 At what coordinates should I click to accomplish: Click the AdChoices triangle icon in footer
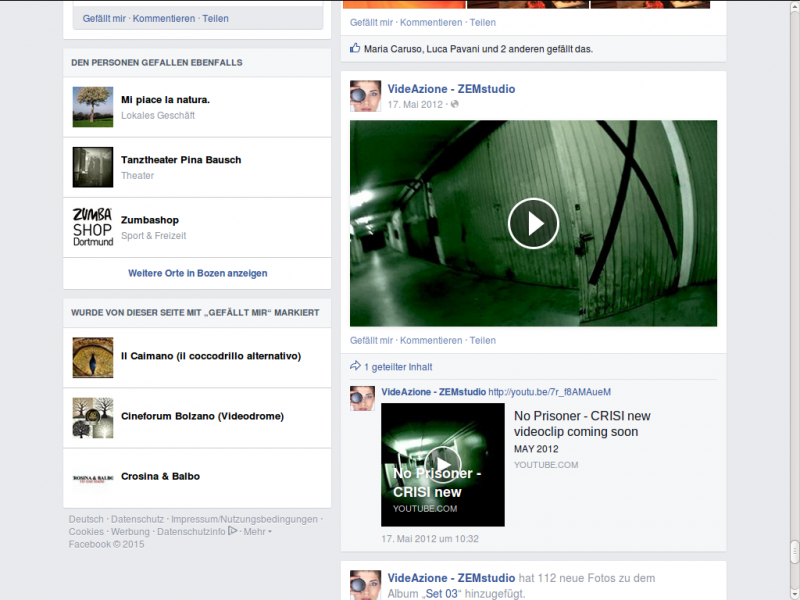(x=233, y=531)
